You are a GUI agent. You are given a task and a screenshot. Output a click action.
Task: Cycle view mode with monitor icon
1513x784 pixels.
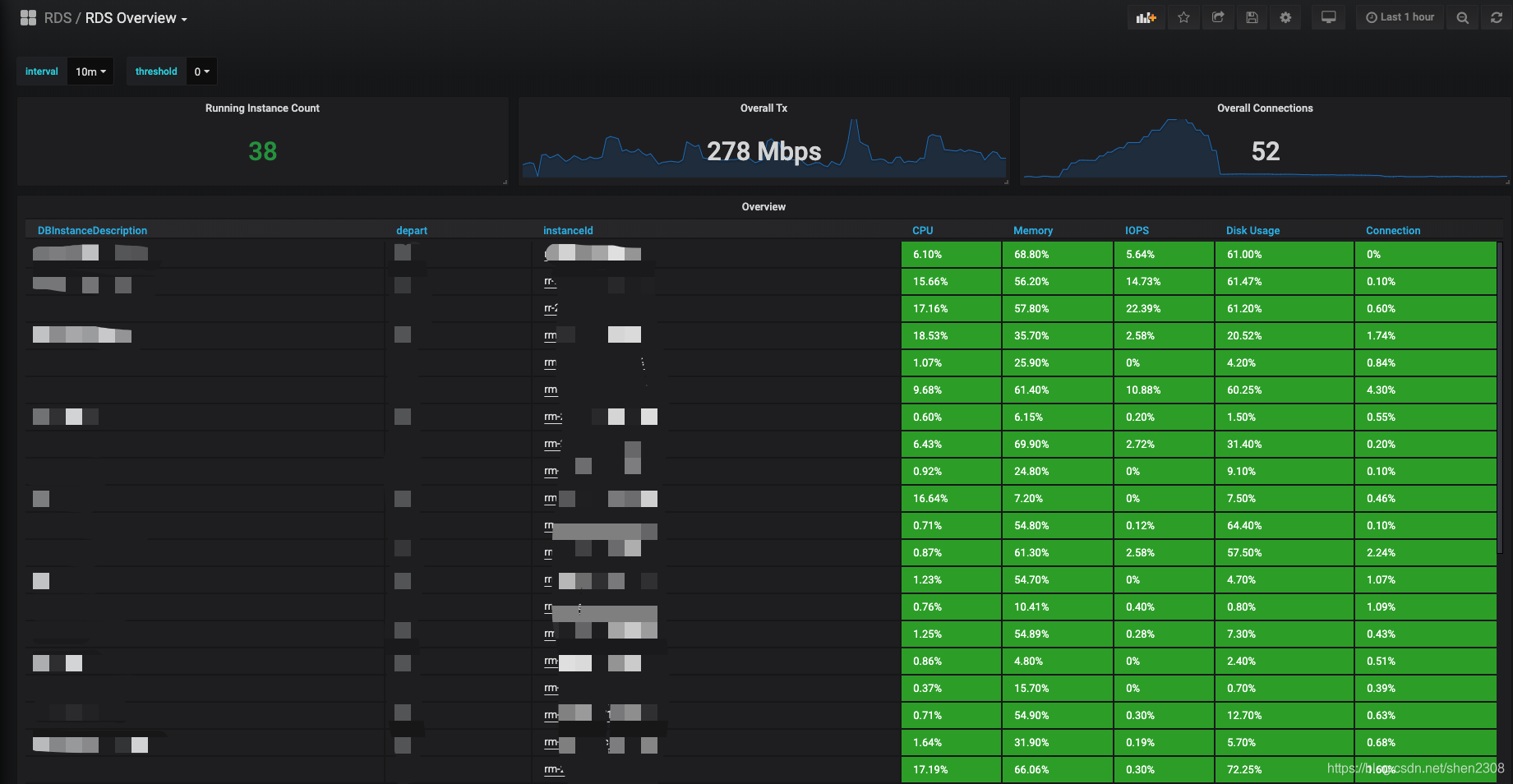(1328, 17)
